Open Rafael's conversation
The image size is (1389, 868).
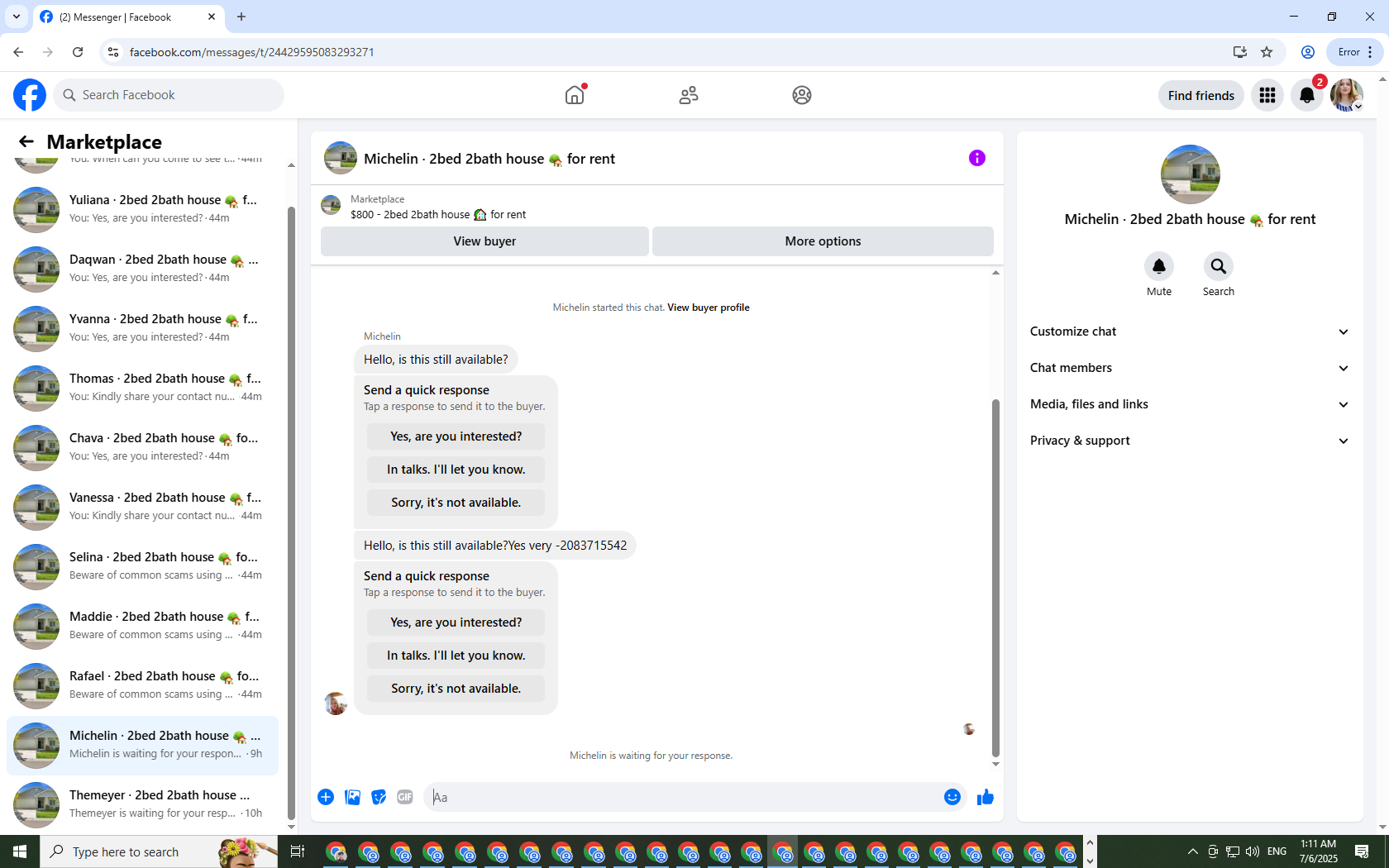(x=142, y=685)
